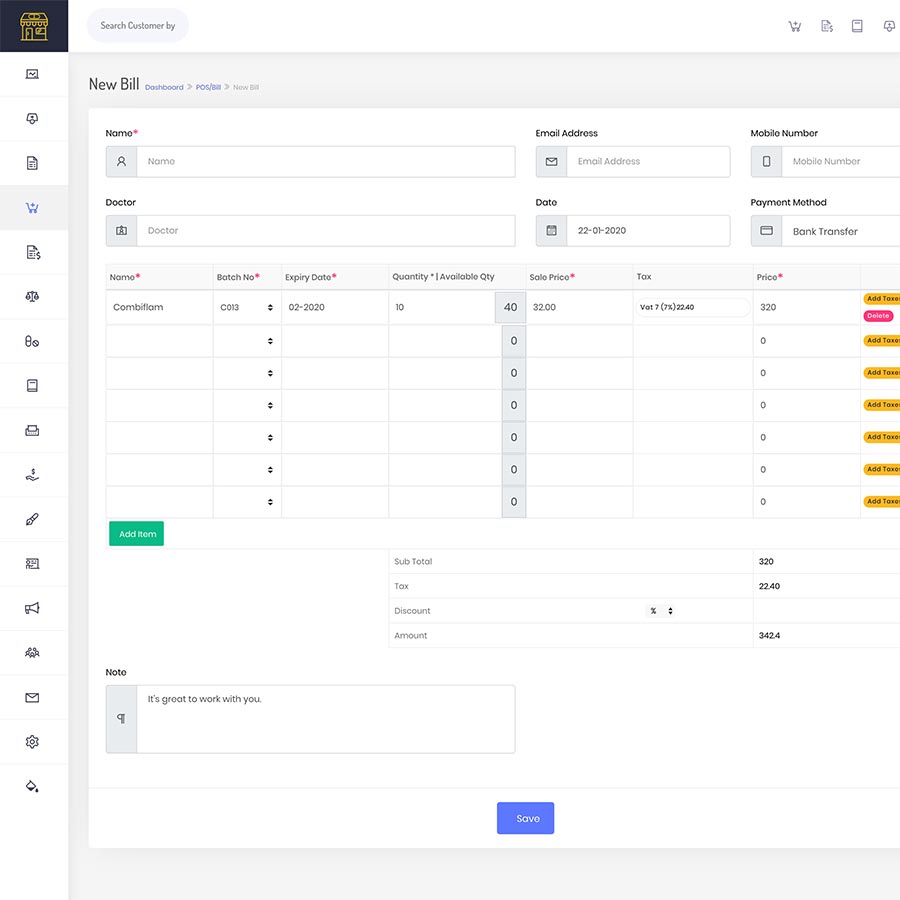Click the Sub Total value 320
Viewport: 900px width, 900px height.
click(766, 561)
